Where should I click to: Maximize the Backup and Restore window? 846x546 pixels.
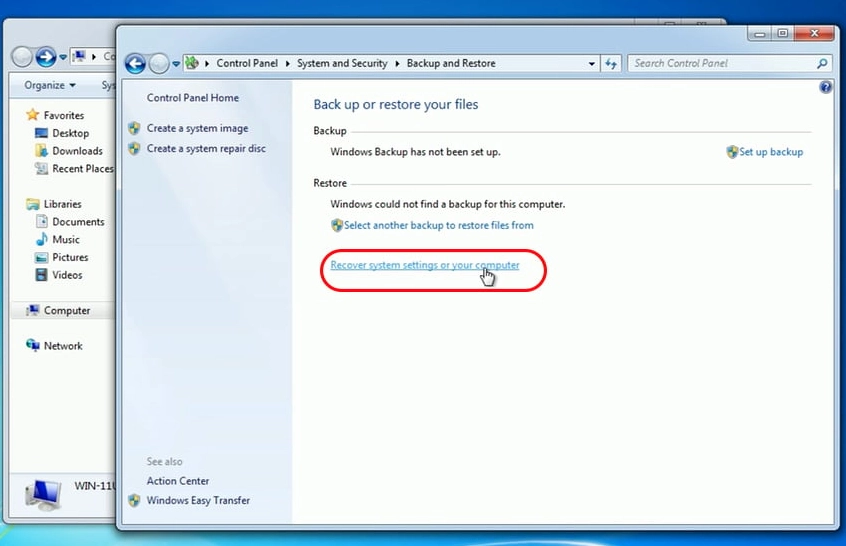tap(783, 33)
